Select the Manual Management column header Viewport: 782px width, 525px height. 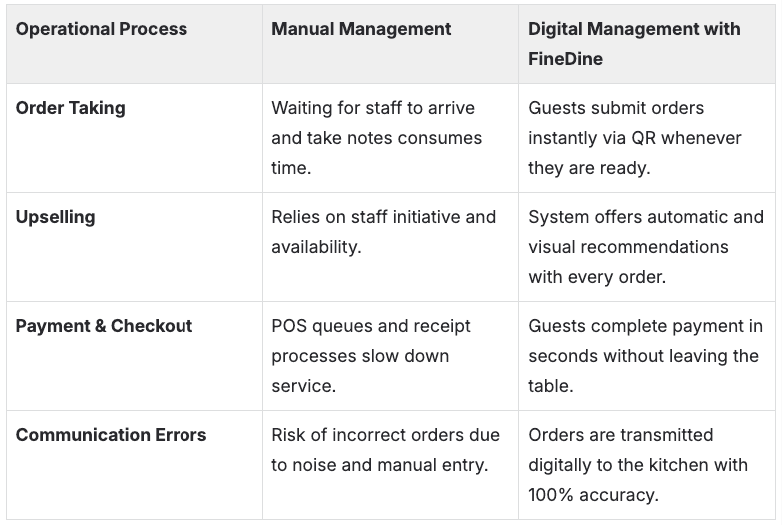tap(361, 29)
